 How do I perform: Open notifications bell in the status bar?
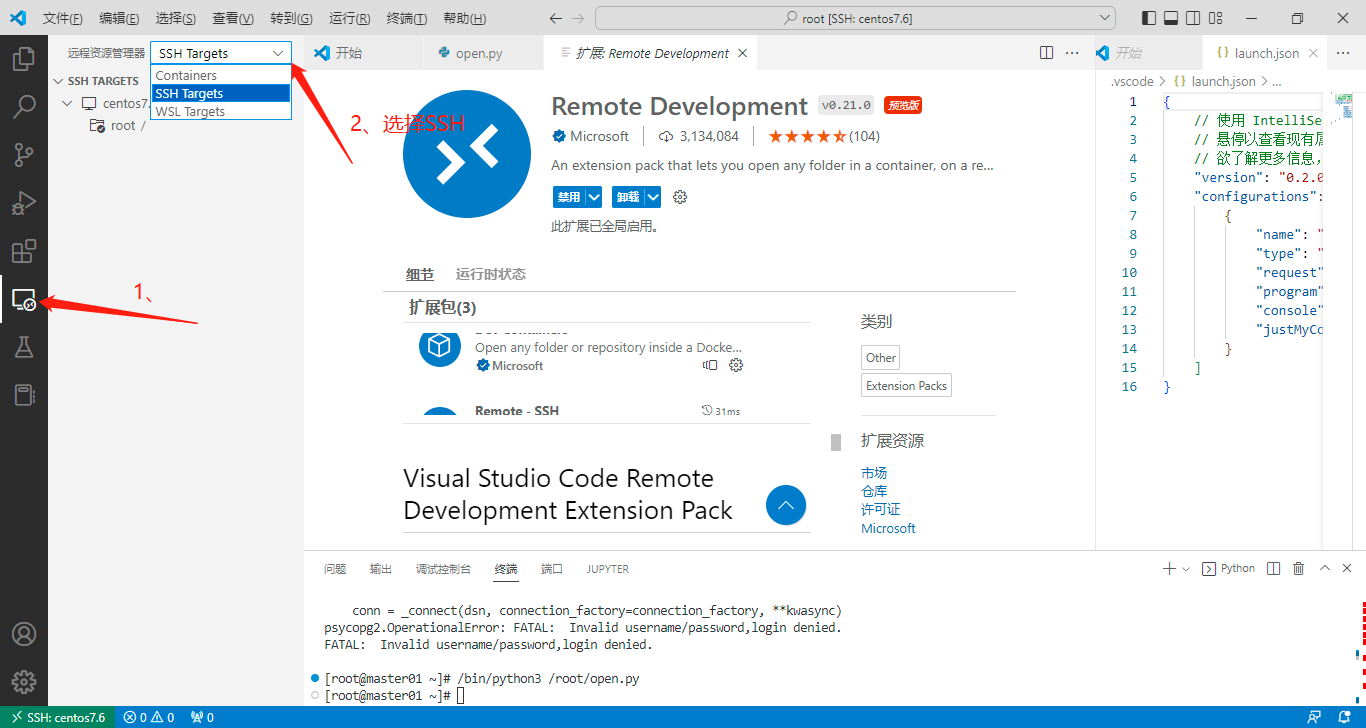(1343, 717)
